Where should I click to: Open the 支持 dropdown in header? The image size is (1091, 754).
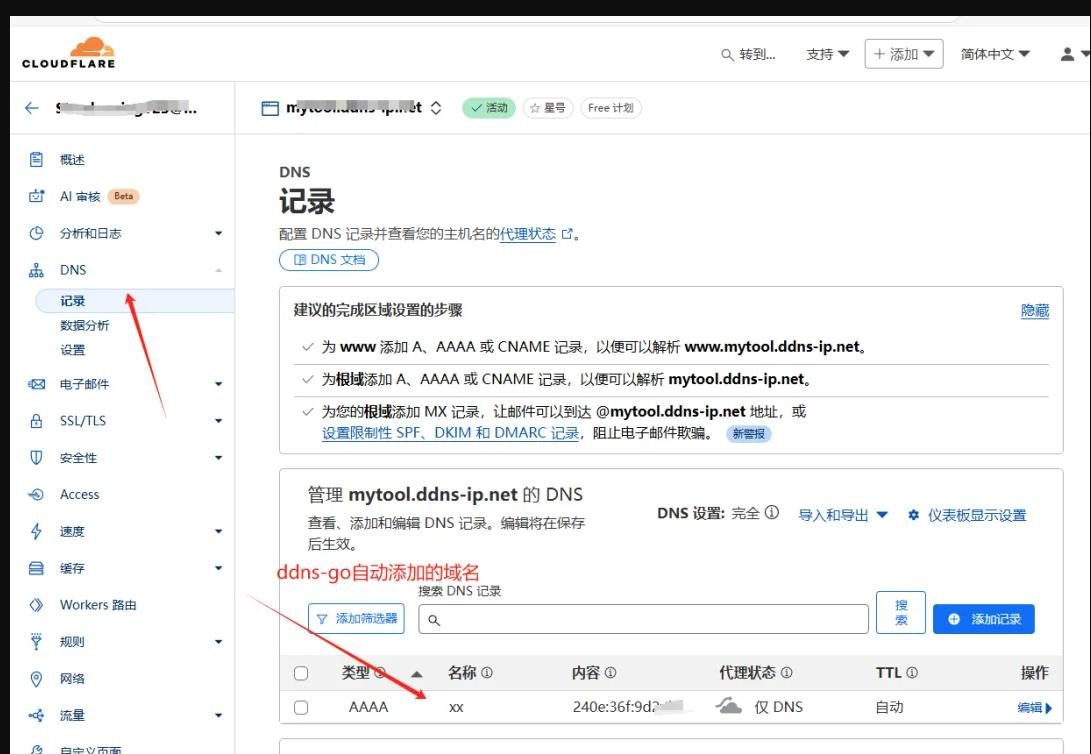827,54
